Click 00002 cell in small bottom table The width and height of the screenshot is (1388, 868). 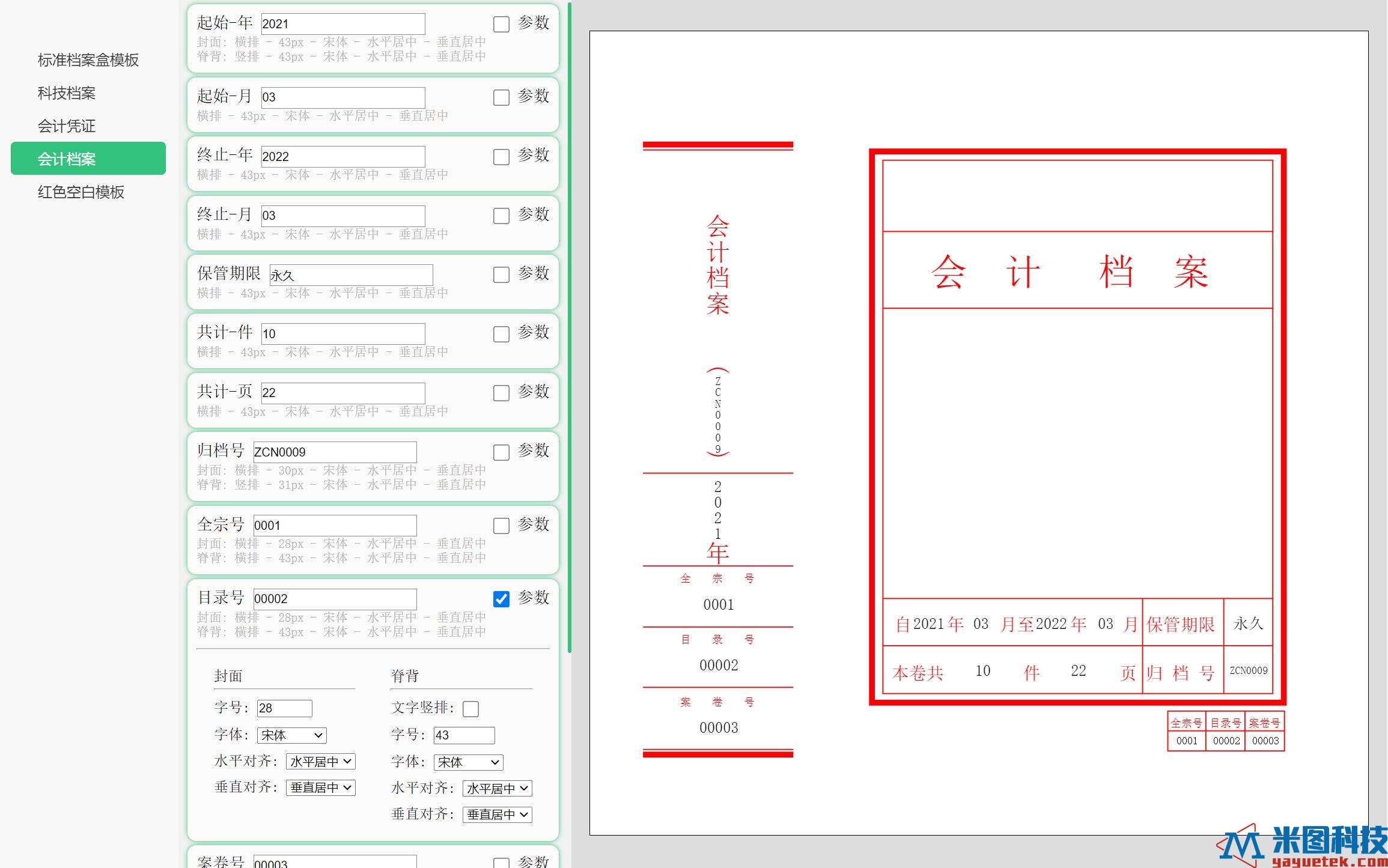tap(1226, 741)
